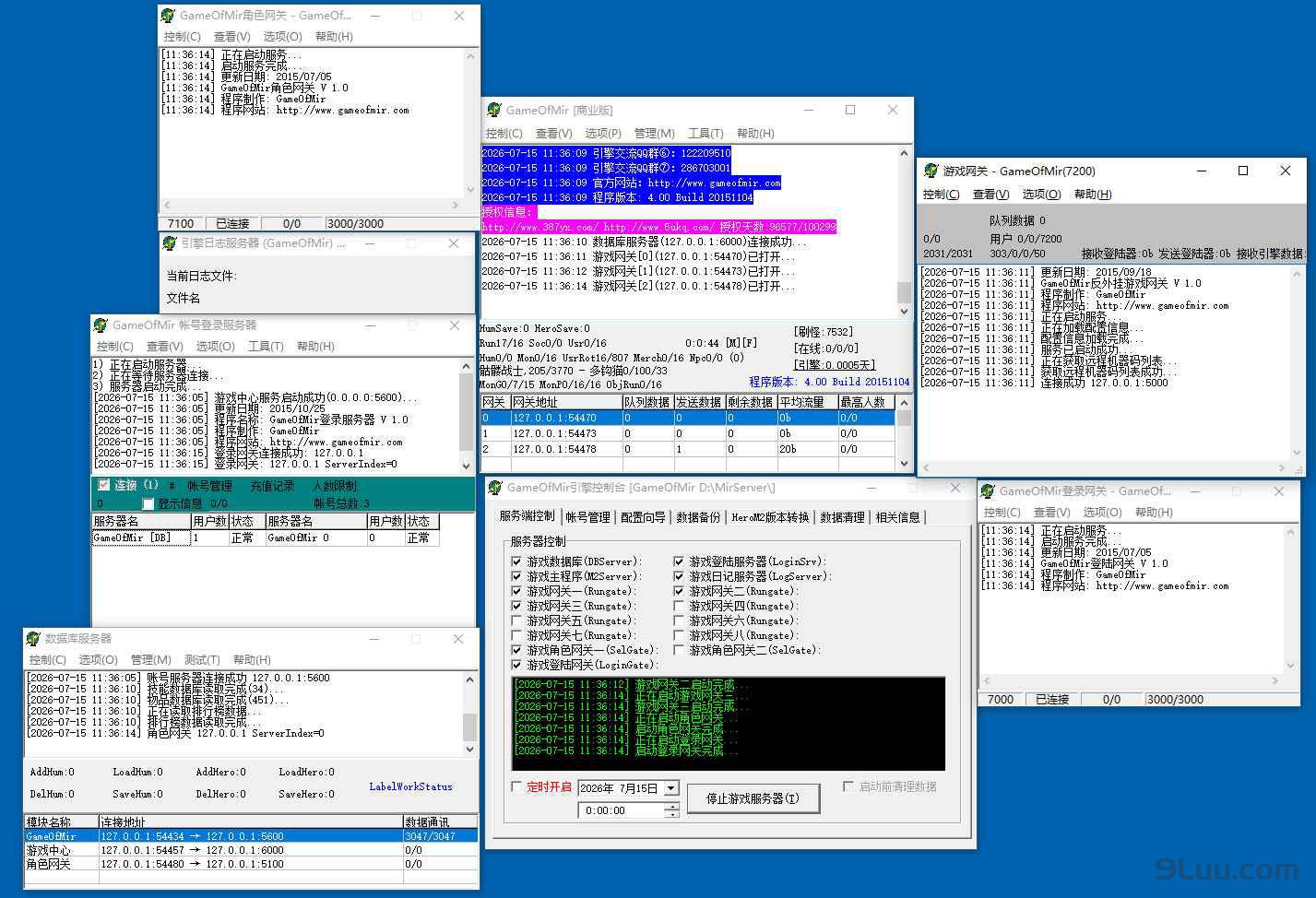Open 查看(V) menu in 帐号登录服务器
1316x898 pixels.
pos(164,347)
